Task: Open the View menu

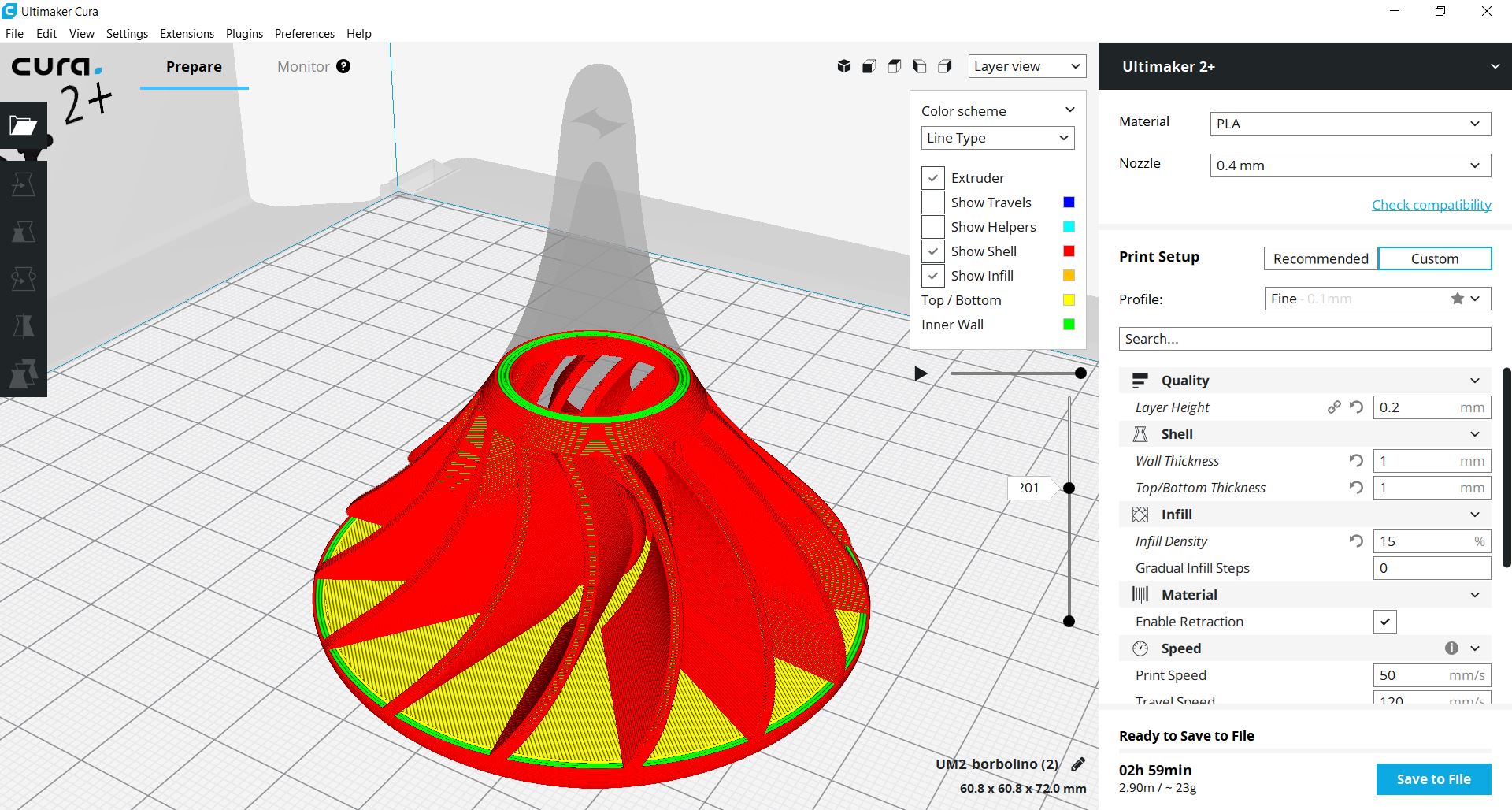Action: 81,34
